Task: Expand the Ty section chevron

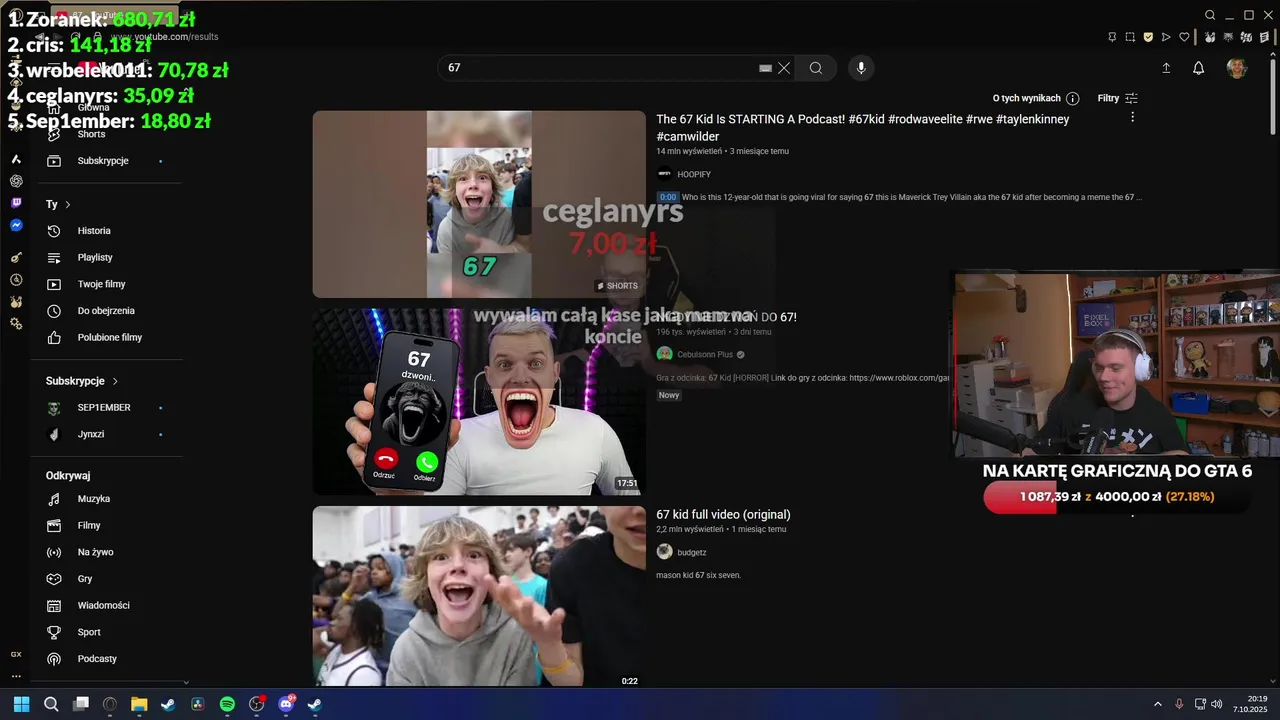Action: pyautogui.click(x=68, y=204)
